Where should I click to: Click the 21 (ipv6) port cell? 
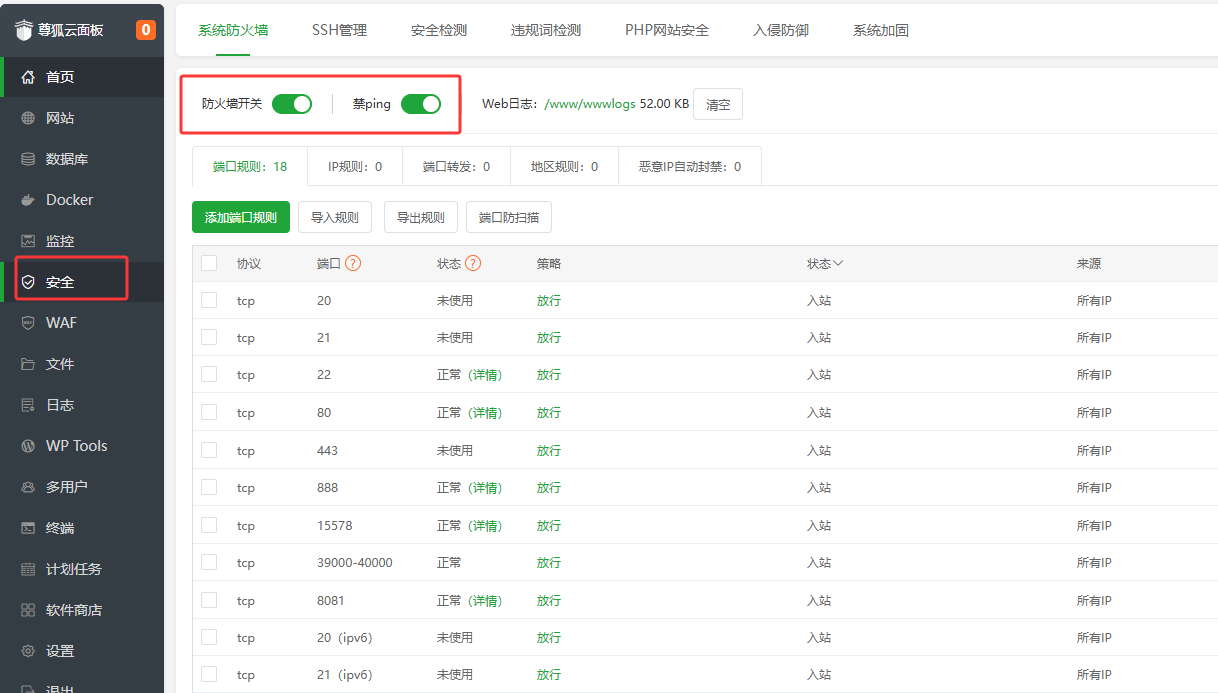click(x=345, y=675)
